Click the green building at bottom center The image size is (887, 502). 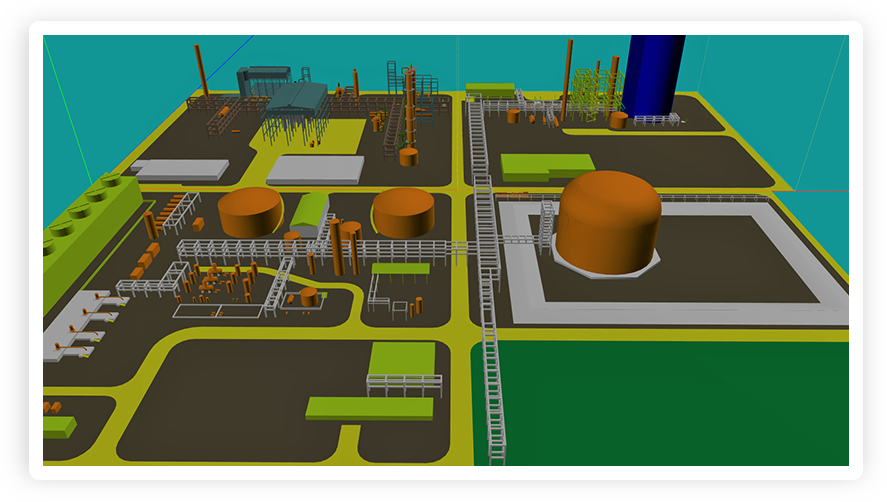(402, 359)
